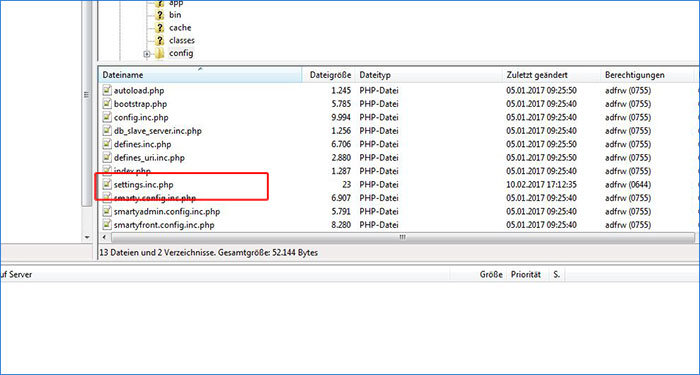Select the config folder in tree
The height and width of the screenshot is (375, 700).
click(x=181, y=54)
